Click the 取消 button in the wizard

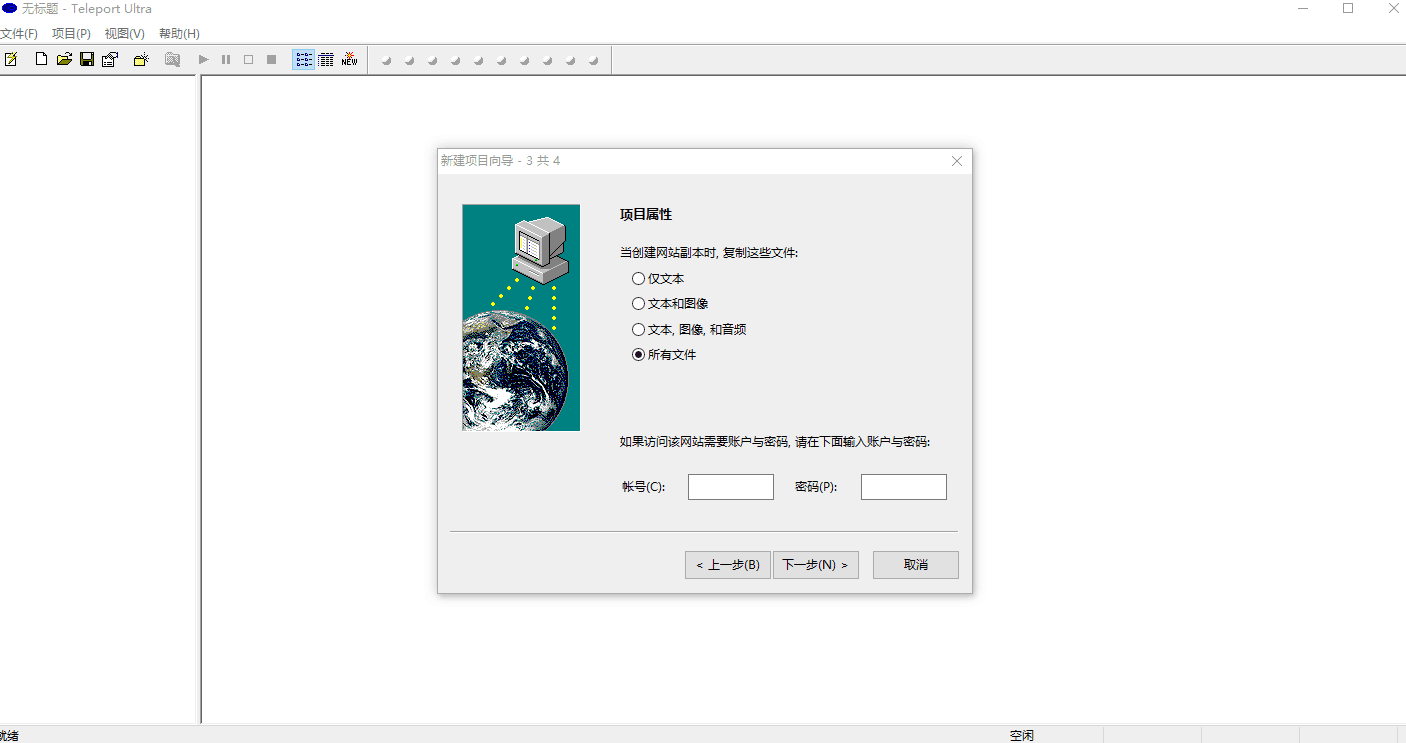(915, 564)
